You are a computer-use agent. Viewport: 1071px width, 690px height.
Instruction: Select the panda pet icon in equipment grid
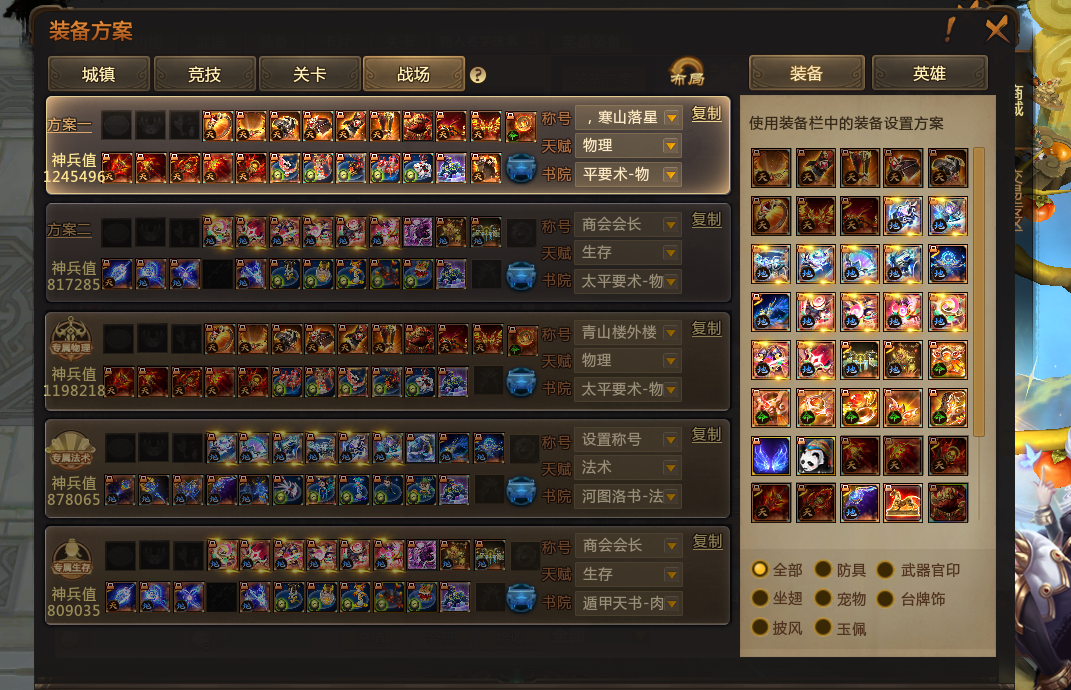pyautogui.click(x=816, y=456)
